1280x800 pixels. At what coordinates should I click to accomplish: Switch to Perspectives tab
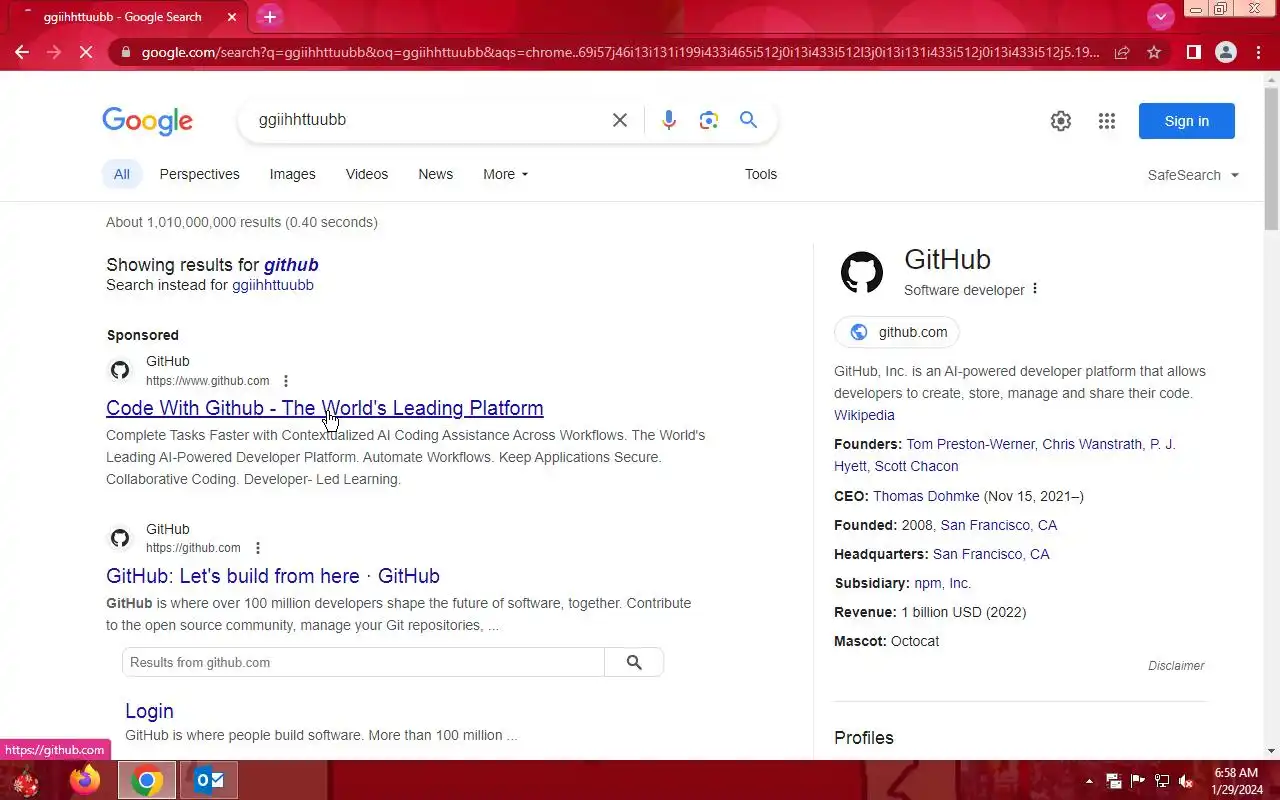200,174
